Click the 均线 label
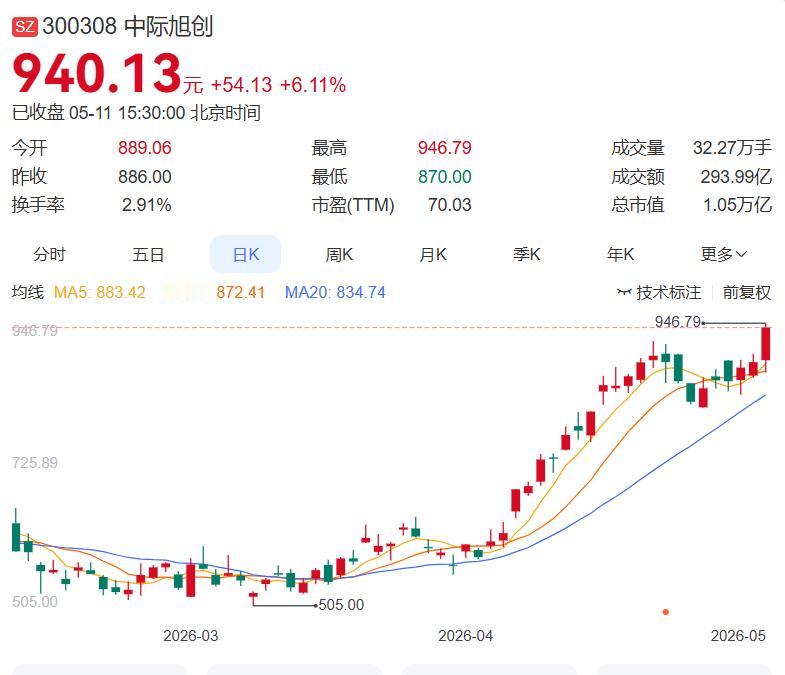The height and width of the screenshot is (675, 785). [x=28, y=292]
